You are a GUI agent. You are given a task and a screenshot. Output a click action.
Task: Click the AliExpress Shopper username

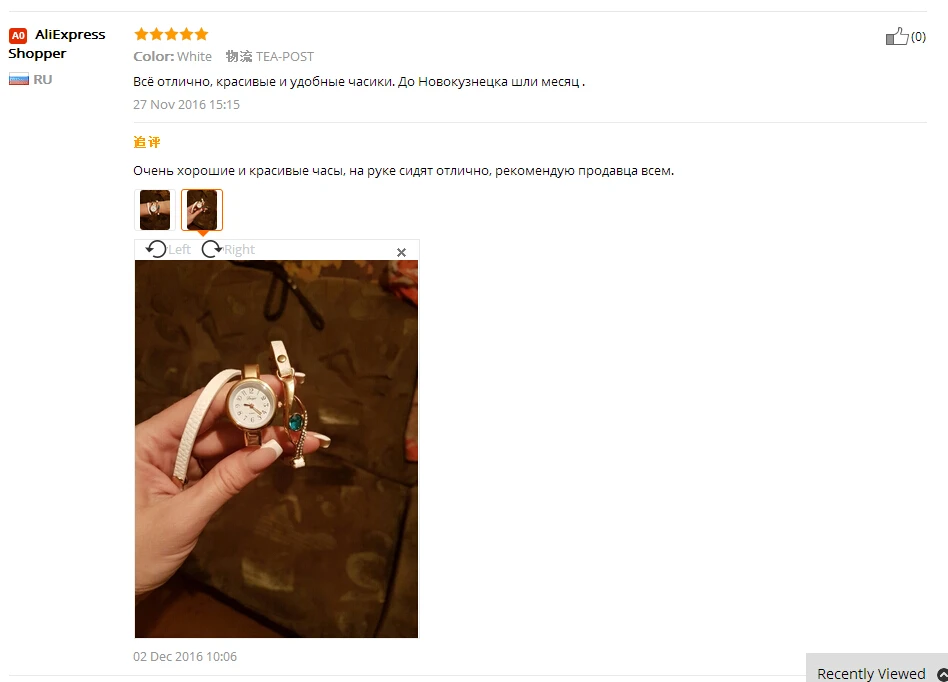57,44
